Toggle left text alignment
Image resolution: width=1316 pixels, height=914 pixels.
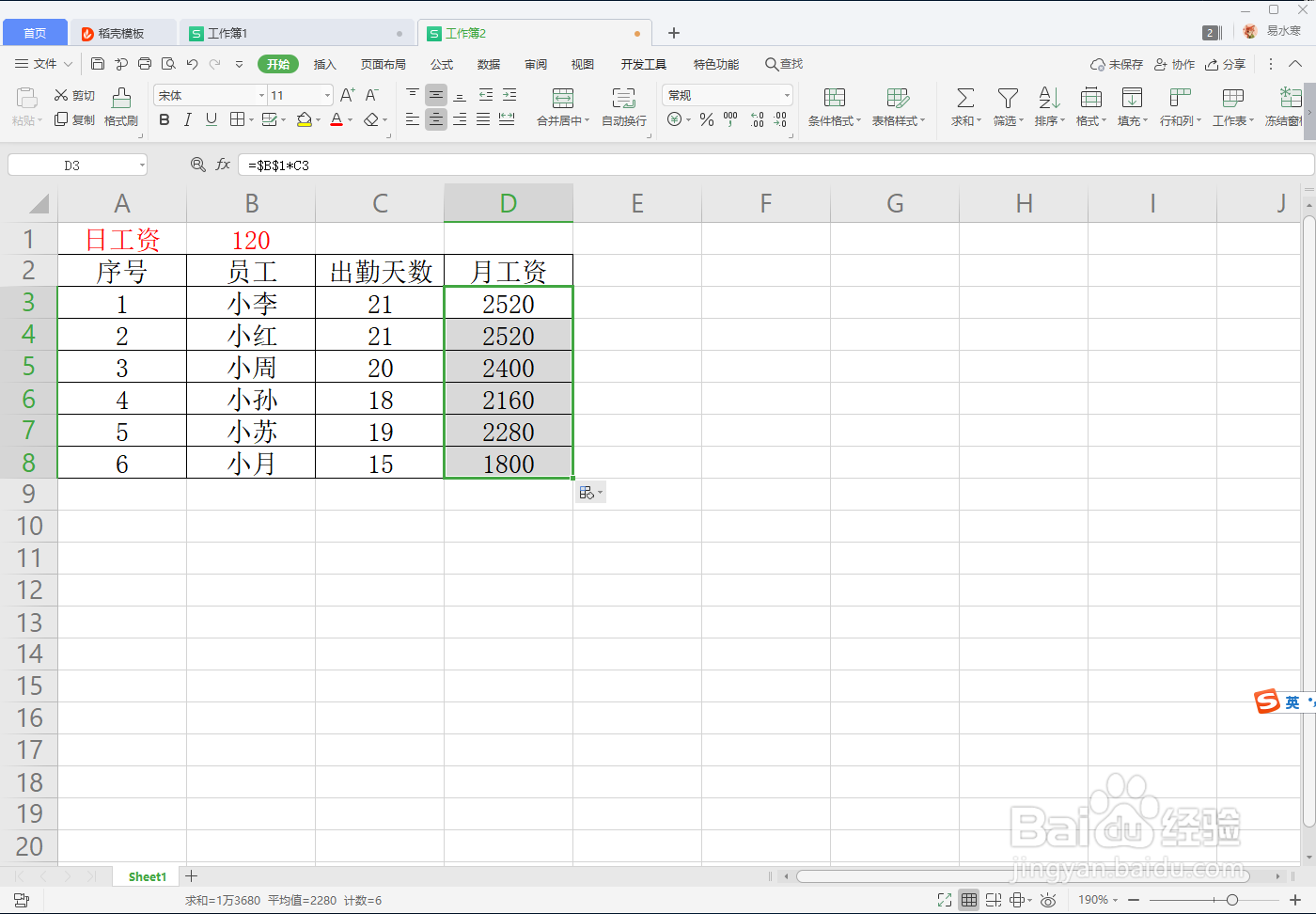pos(413,119)
